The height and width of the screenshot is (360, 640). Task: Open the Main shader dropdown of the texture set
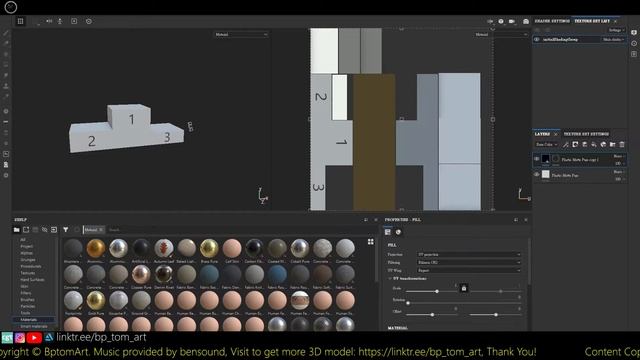click(613, 40)
